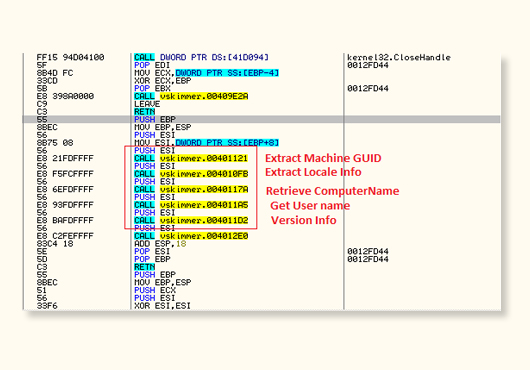Image resolution: width=530 pixels, height=370 pixels.
Task: Click the Extract Locale Info annotation
Action: click(x=313, y=172)
